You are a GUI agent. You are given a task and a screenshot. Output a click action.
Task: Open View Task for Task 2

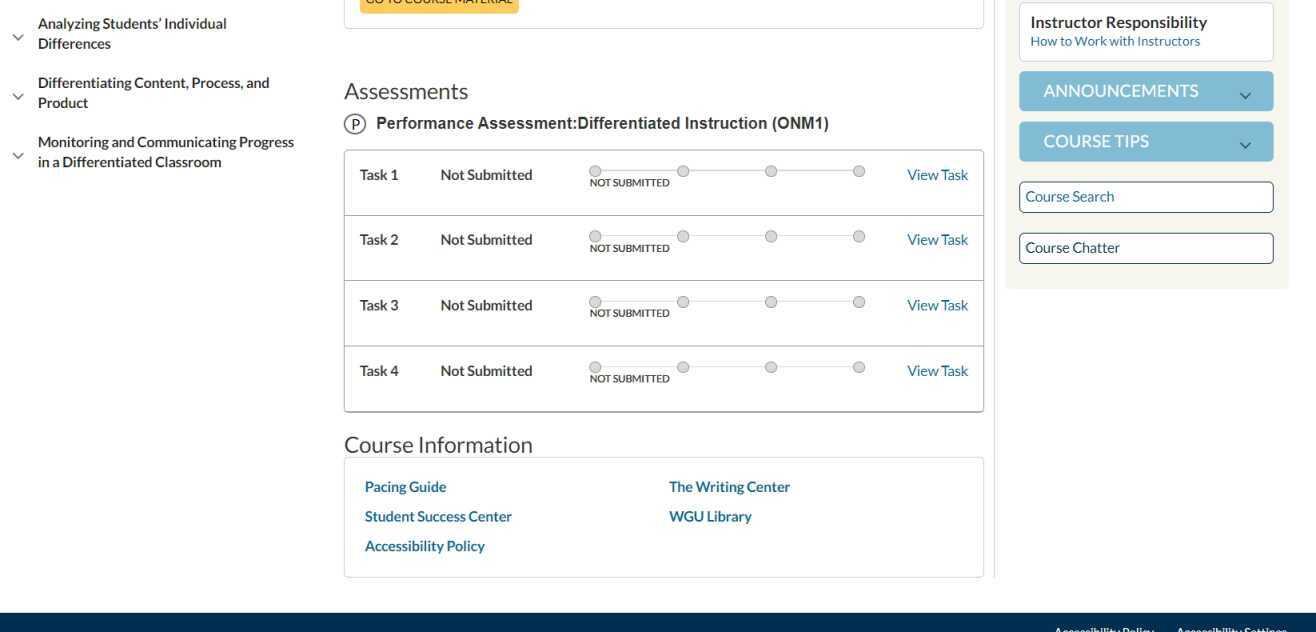(x=937, y=240)
